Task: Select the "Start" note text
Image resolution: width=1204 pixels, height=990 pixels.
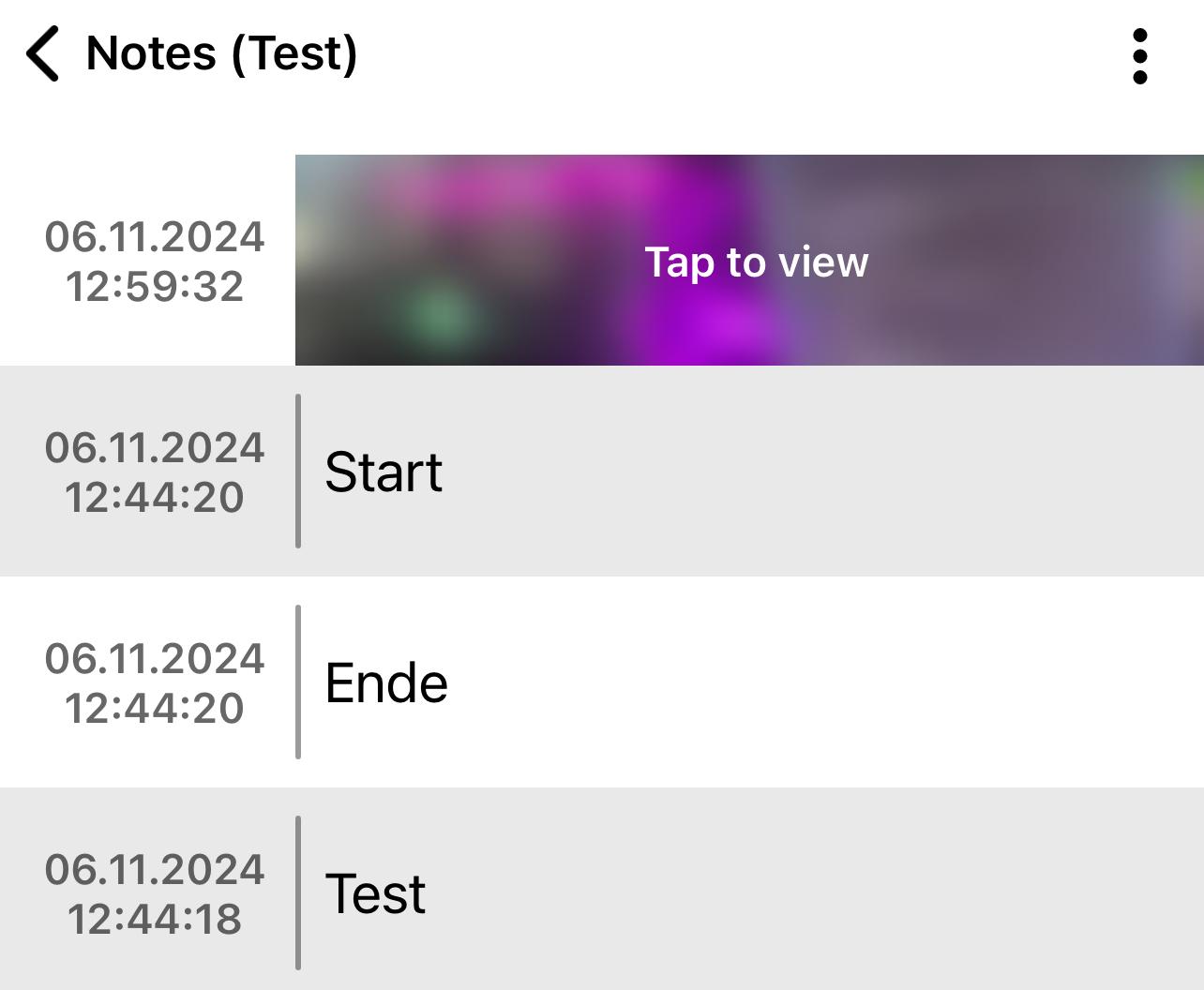Action: (x=384, y=472)
